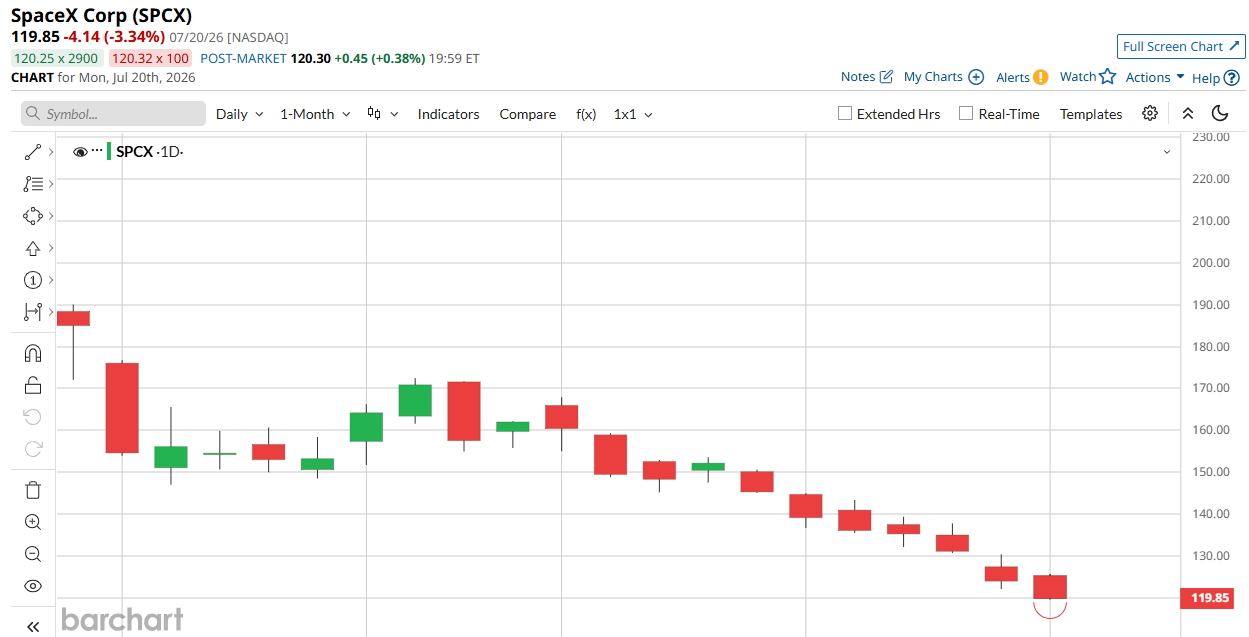Click the lock drawings icon

32,385
